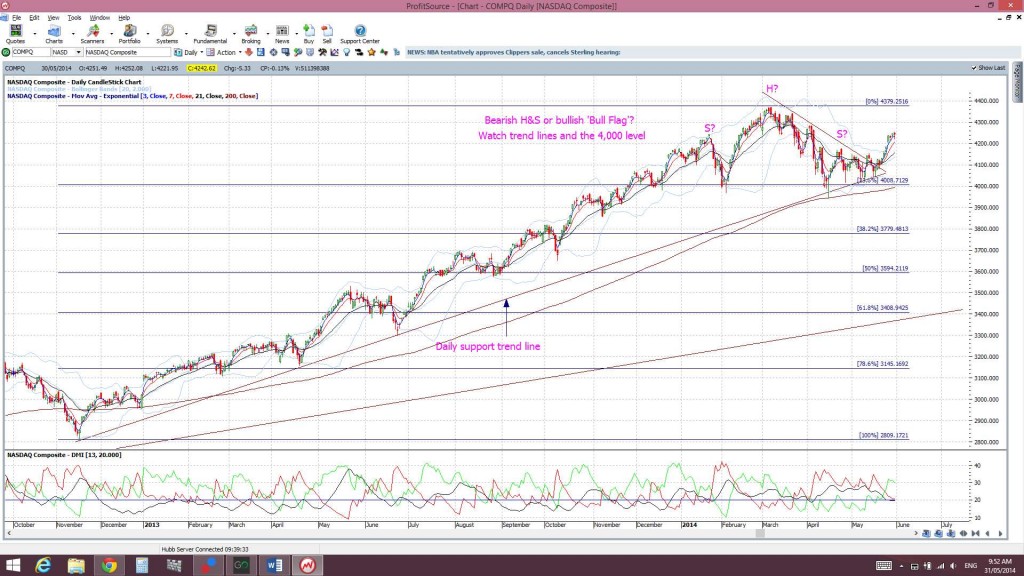Click the [50%] 3594.2119 Fibonacci label
Viewport: 1024px width, 576px height.
point(885,268)
